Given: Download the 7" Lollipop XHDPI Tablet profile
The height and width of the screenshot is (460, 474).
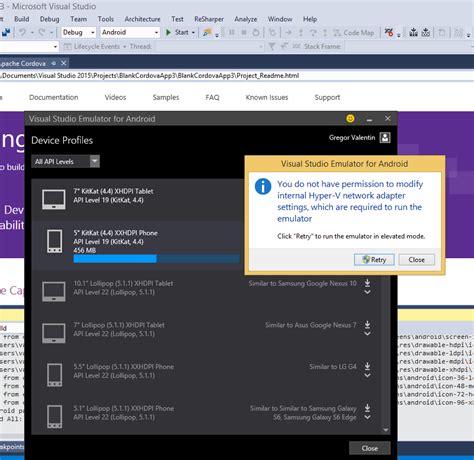Looking at the screenshot, I should click(367, 324).
